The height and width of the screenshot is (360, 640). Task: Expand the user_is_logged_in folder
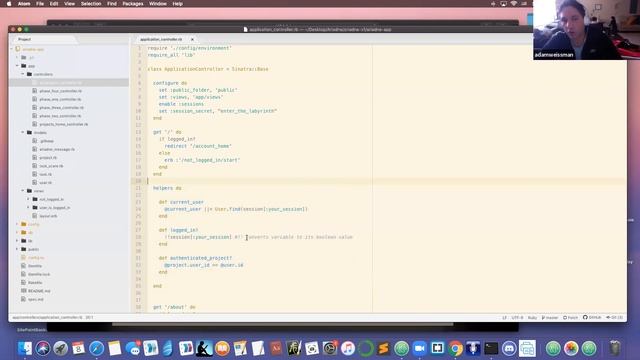coord(29,208)
